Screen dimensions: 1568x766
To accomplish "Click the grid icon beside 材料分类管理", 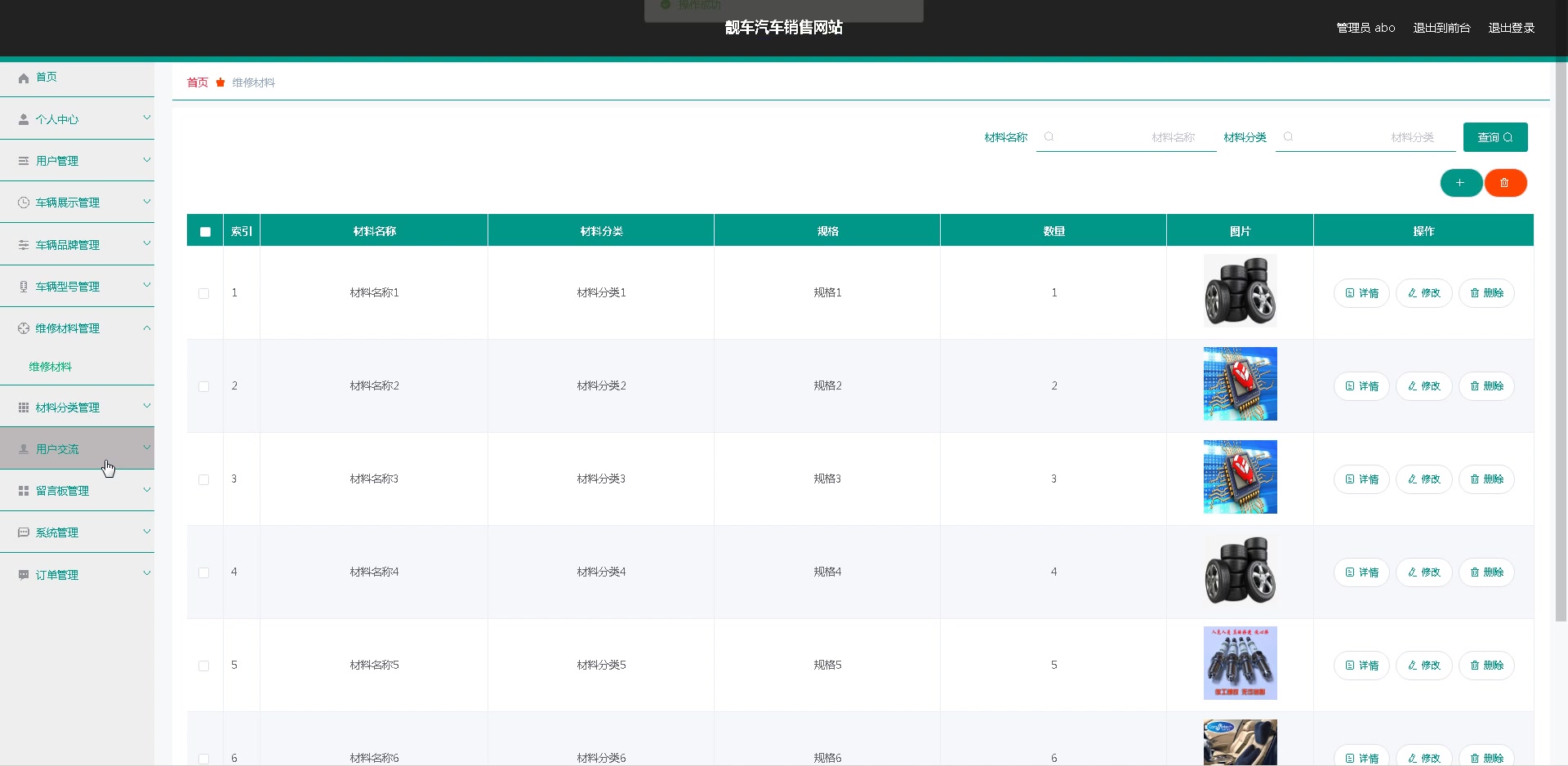I will [24, 407].
